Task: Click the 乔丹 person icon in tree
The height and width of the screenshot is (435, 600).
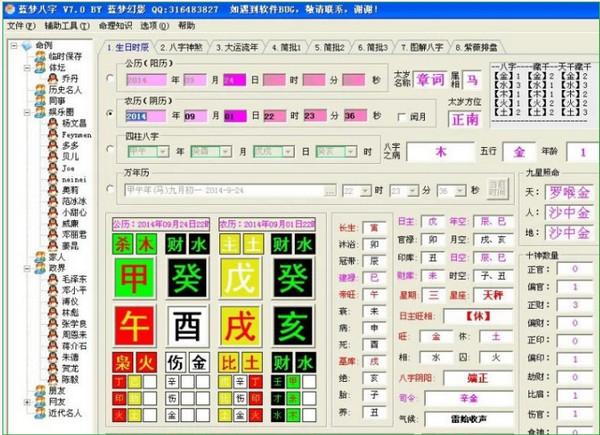Action: coord(52,78)
